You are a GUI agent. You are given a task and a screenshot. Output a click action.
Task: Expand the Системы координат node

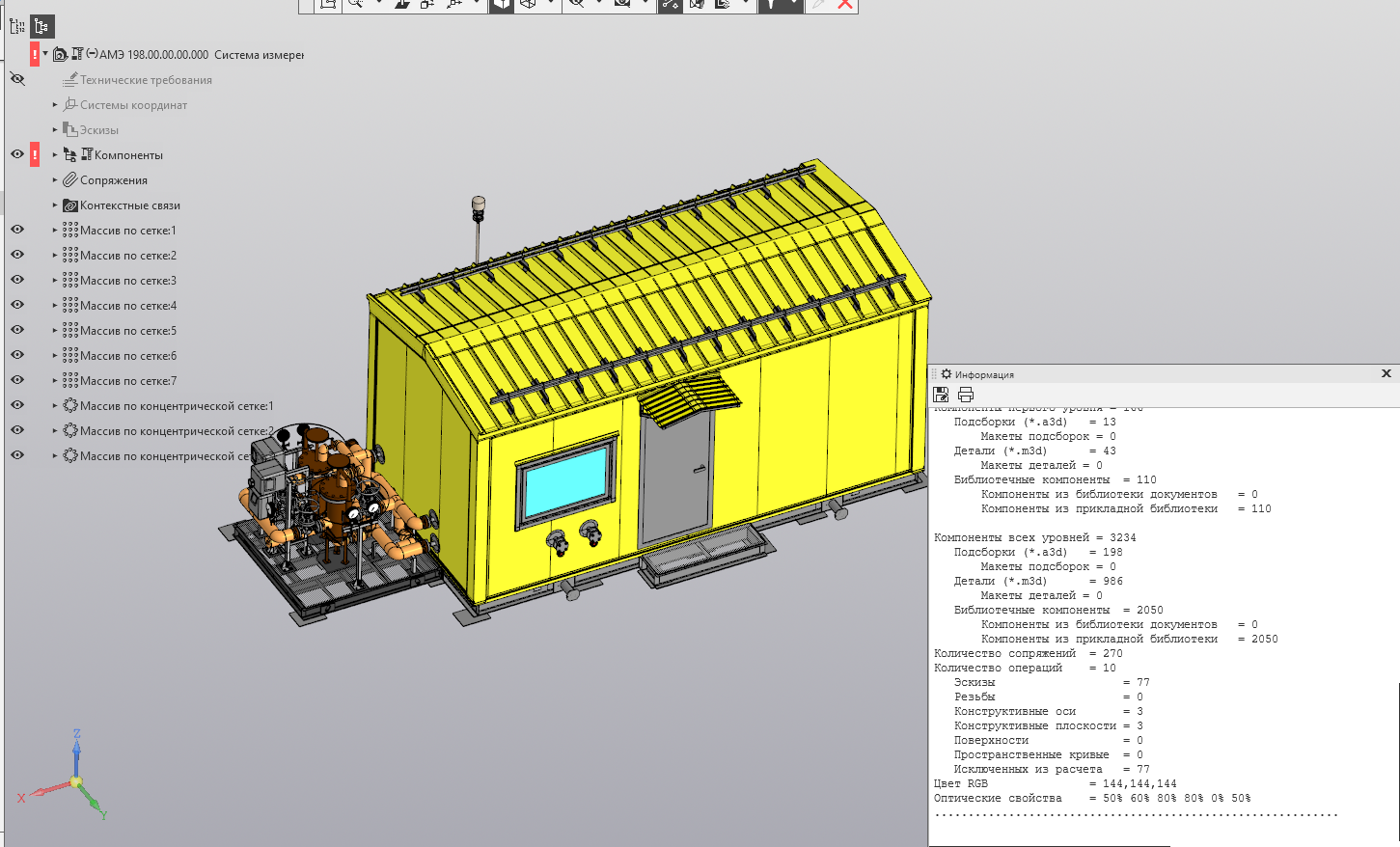click(x=55, y=105)
